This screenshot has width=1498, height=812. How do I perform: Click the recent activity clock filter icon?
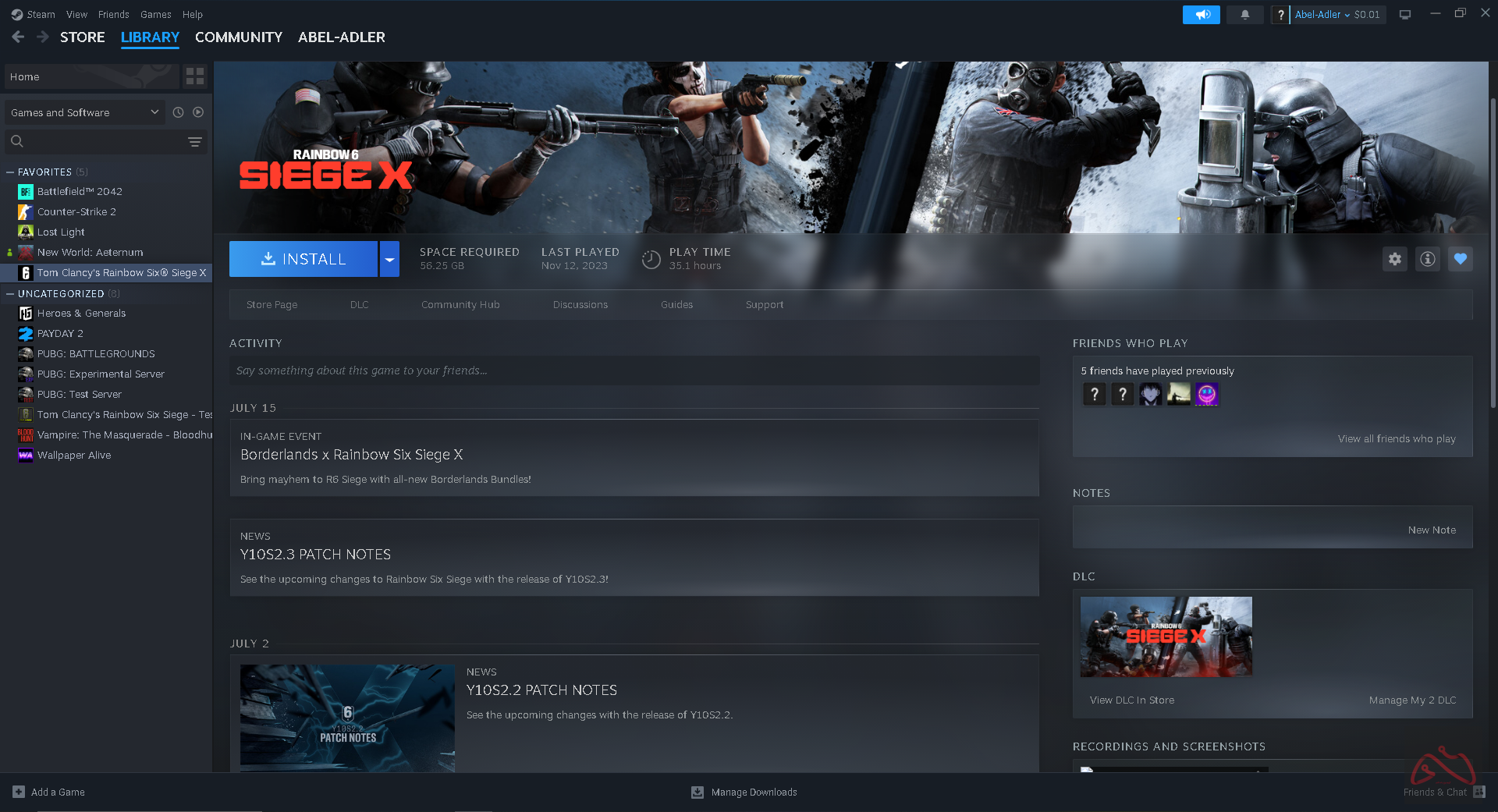(178, 112)
